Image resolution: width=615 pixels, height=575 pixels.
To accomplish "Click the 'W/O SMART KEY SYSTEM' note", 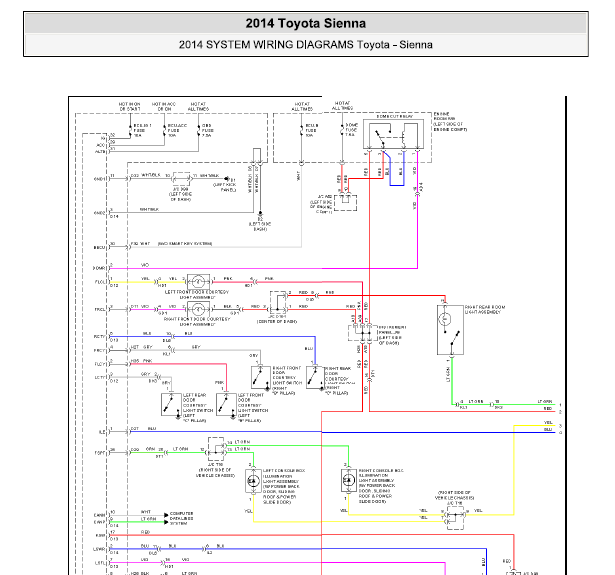I will 185,244.
